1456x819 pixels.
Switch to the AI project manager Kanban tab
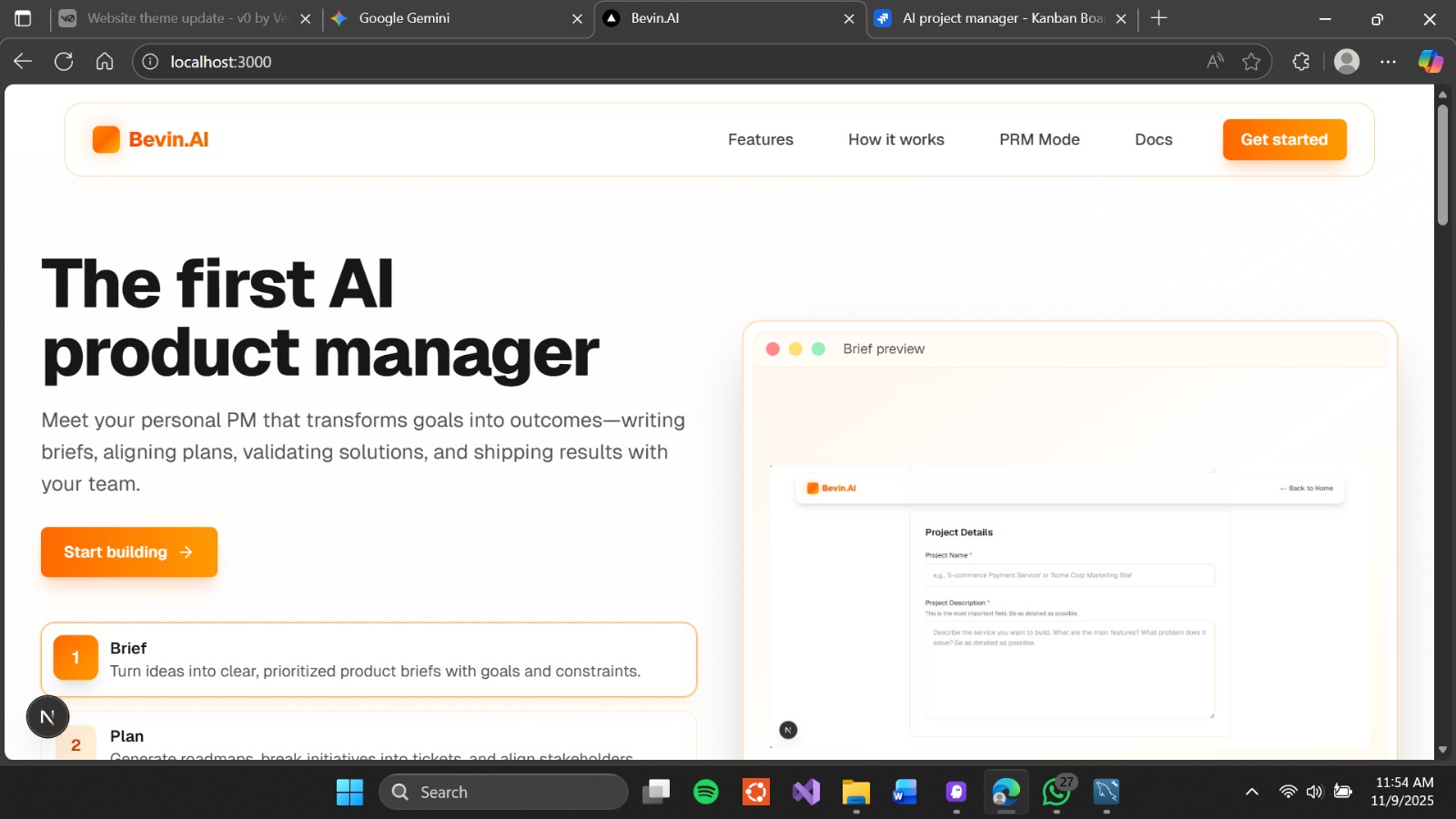click(1001, 18)
